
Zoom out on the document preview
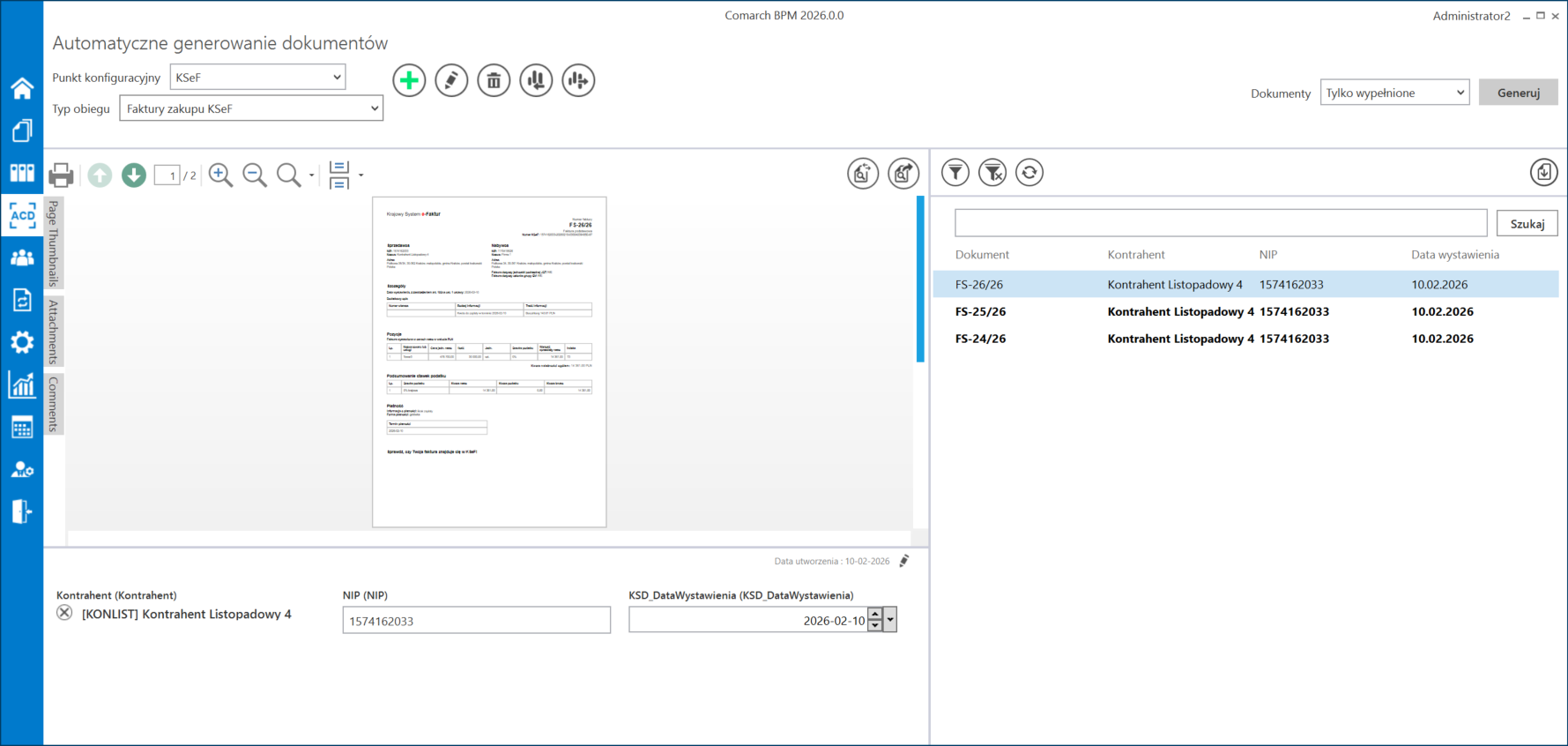[x=255, y=175]
